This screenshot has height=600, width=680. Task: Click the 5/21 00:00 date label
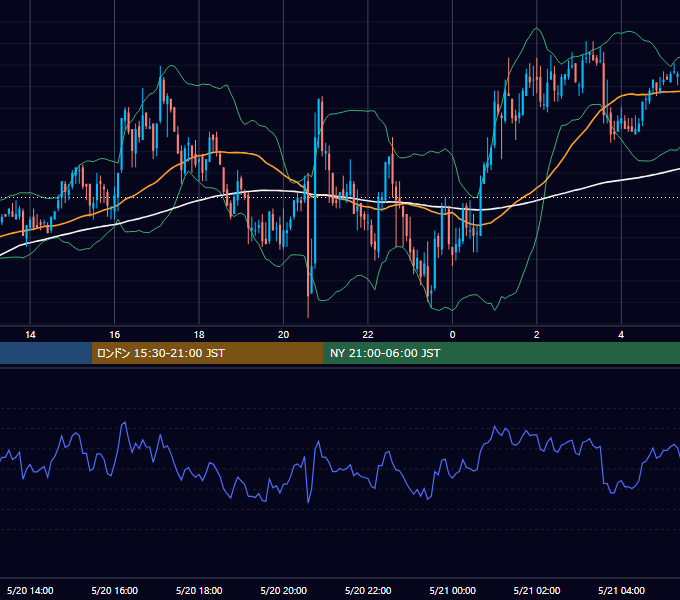pos(452,590)
